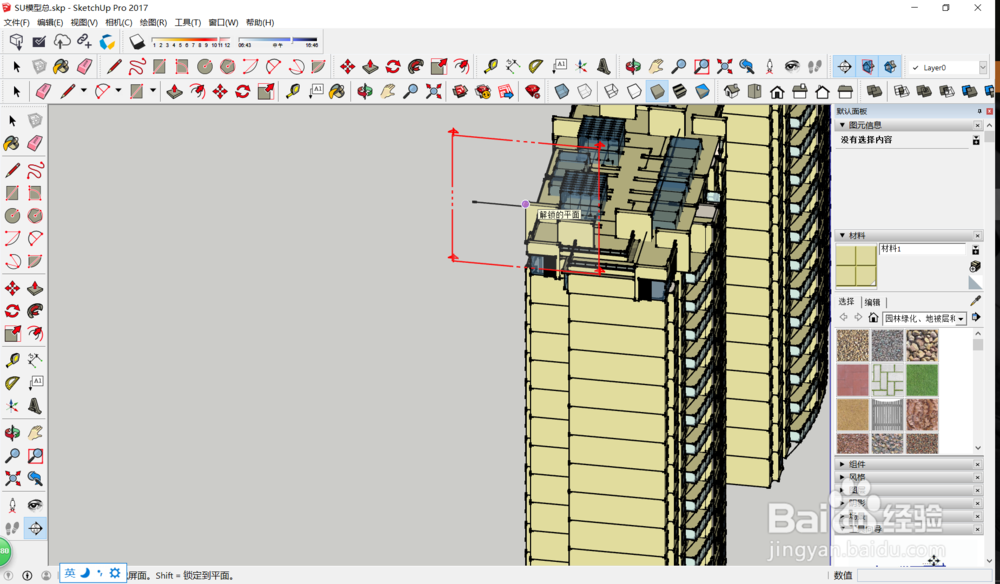Open the 编辑(E) menu

point(50,22)
